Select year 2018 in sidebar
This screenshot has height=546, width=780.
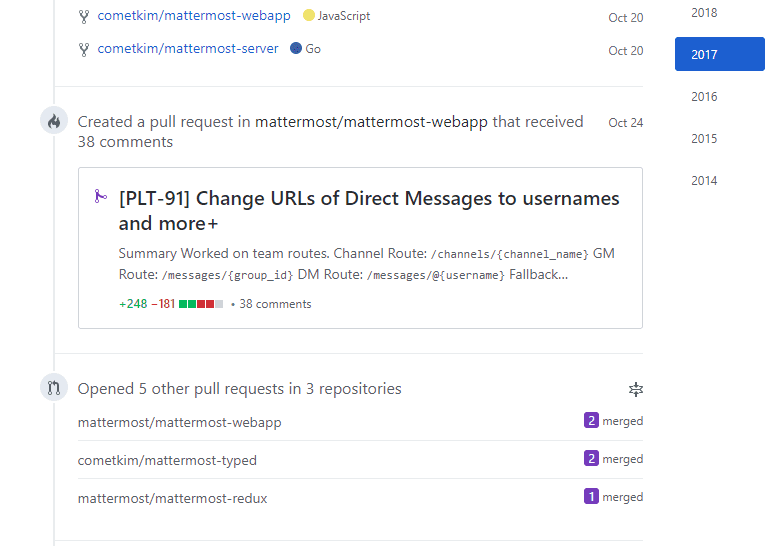click(x=704, y=13)
